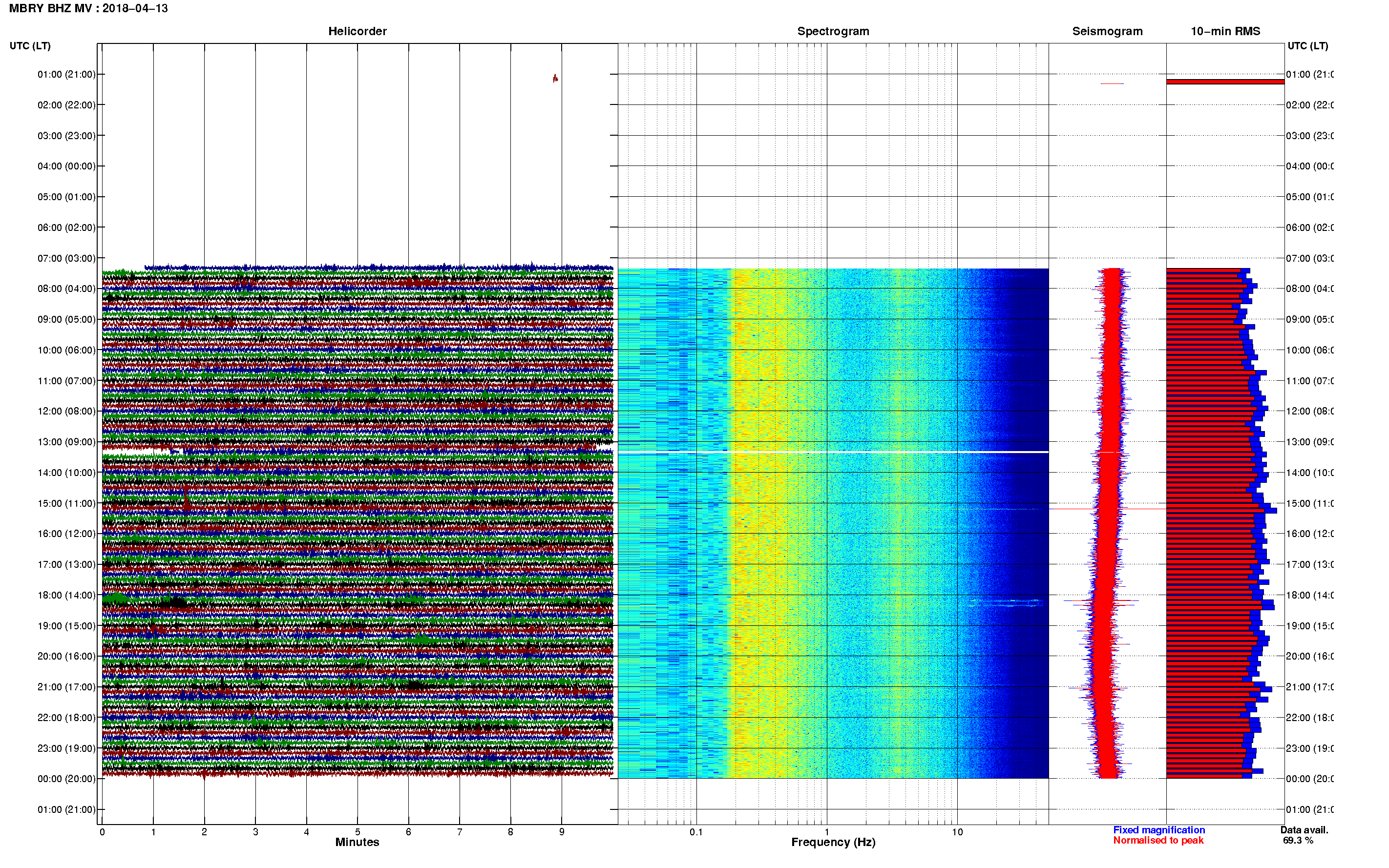Click the 14:00 (10:00) Helicorder time label
This screenshot has width=1389, height=868.
click(x=66, y=473)
